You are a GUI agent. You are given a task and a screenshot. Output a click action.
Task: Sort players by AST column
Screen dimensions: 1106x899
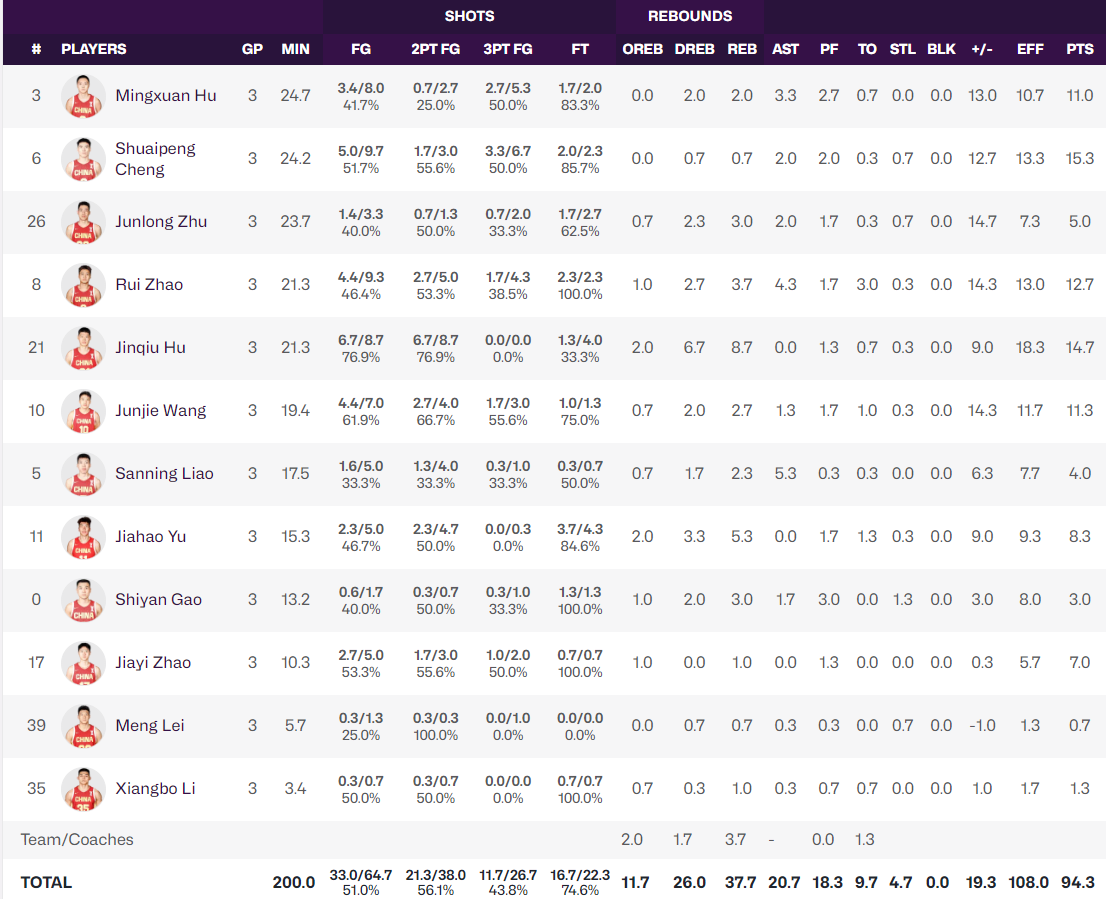(x=785, y=49)
